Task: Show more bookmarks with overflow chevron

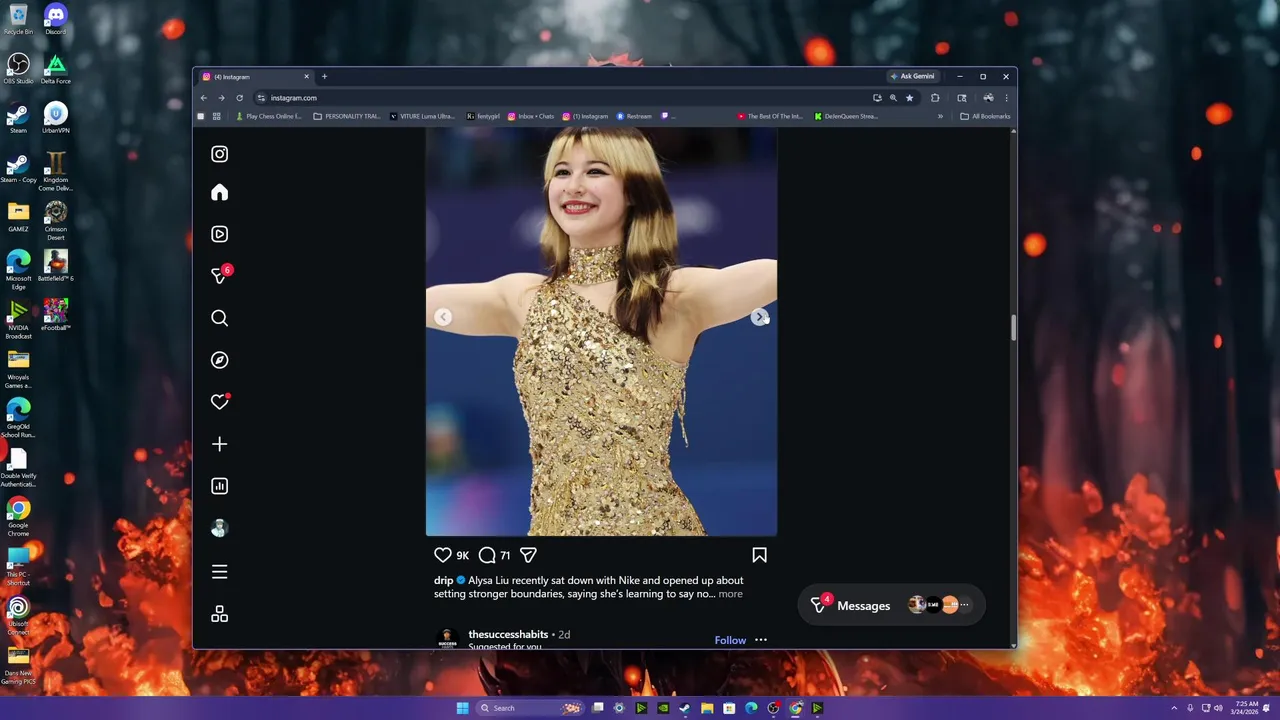Action: click(940, 116)
